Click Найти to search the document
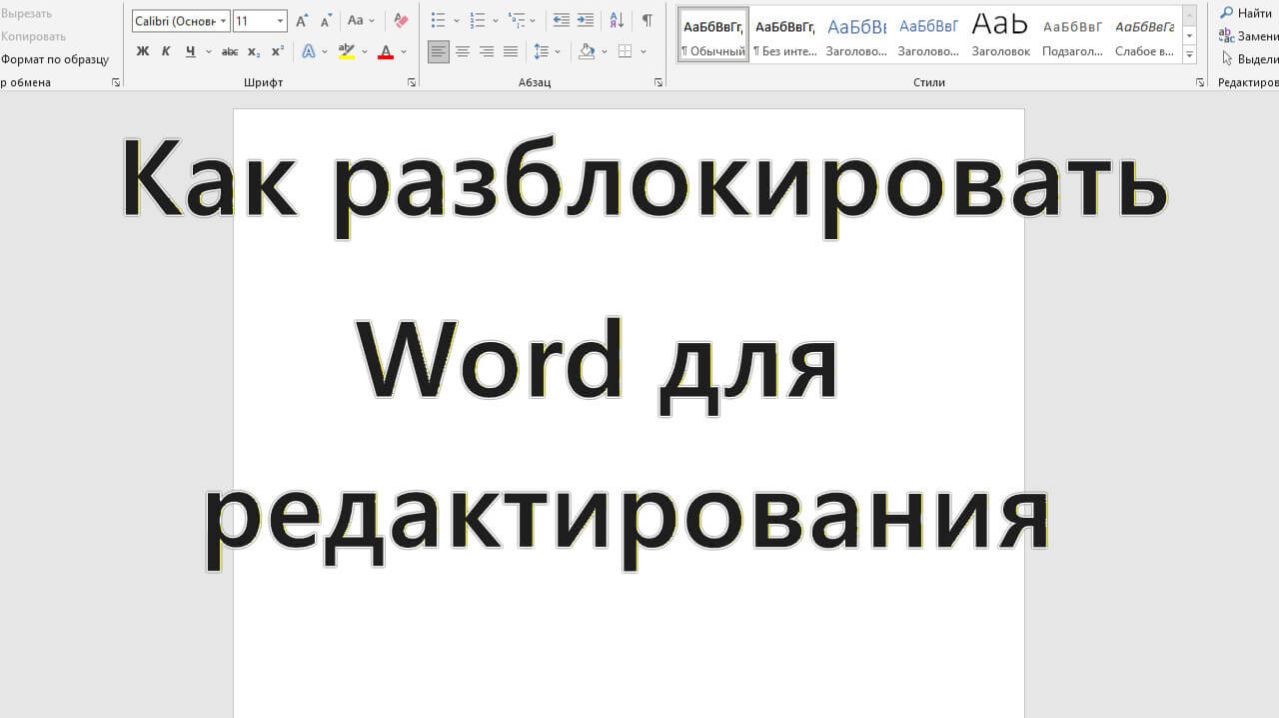The image size is (1279, 718). coord(1246,13)
